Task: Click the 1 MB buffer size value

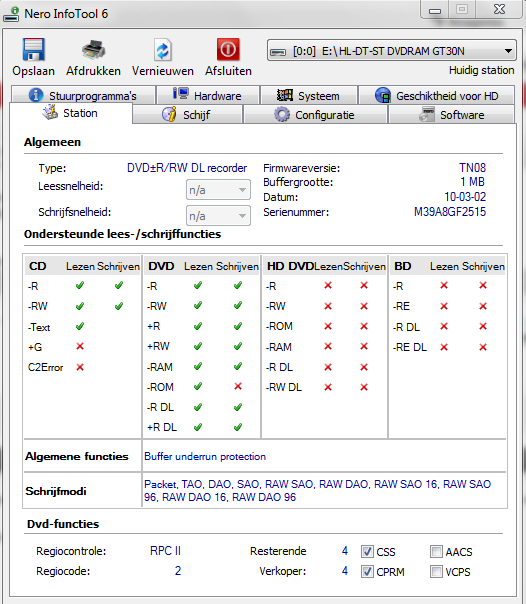Action: (472, 182)
